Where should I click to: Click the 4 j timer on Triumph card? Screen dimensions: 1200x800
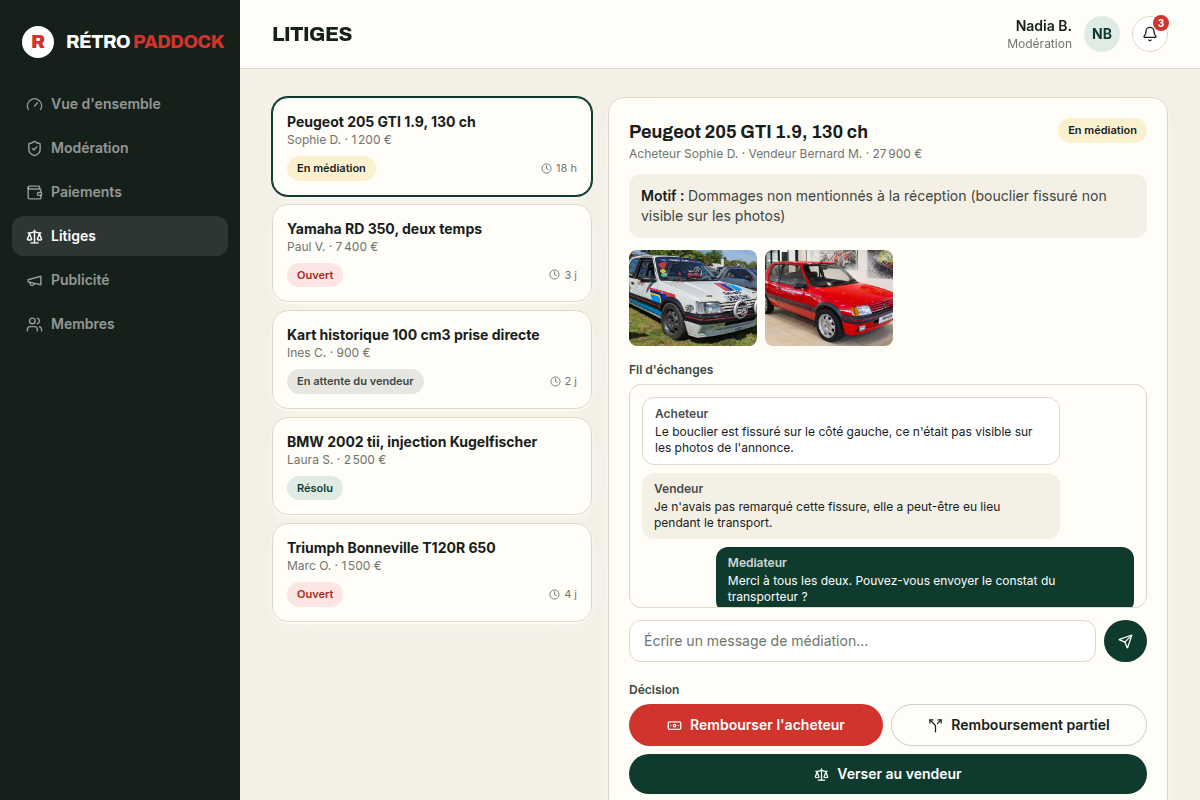563,594
